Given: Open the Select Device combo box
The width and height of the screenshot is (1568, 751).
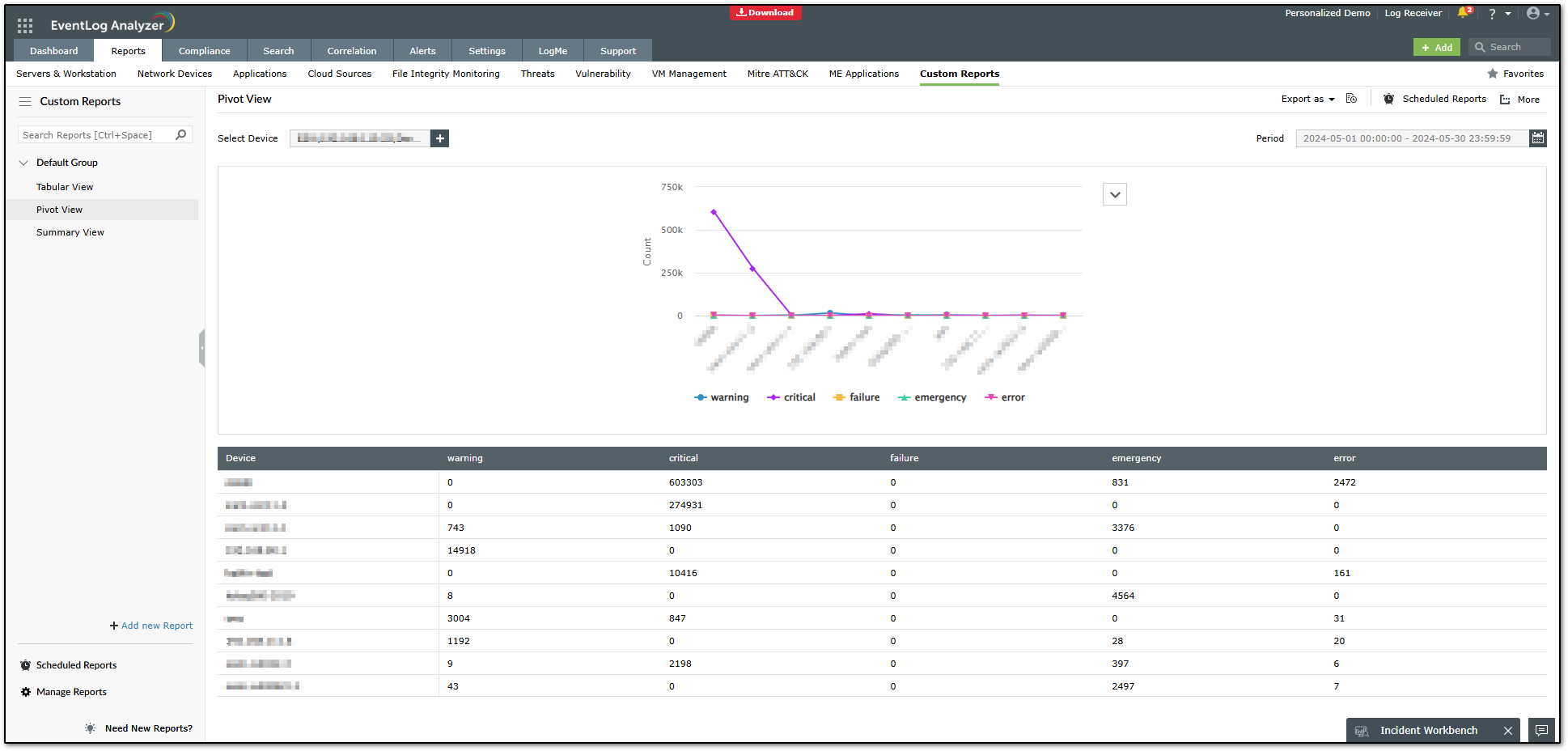Looking at the screenshot, I should pos(359,138).
